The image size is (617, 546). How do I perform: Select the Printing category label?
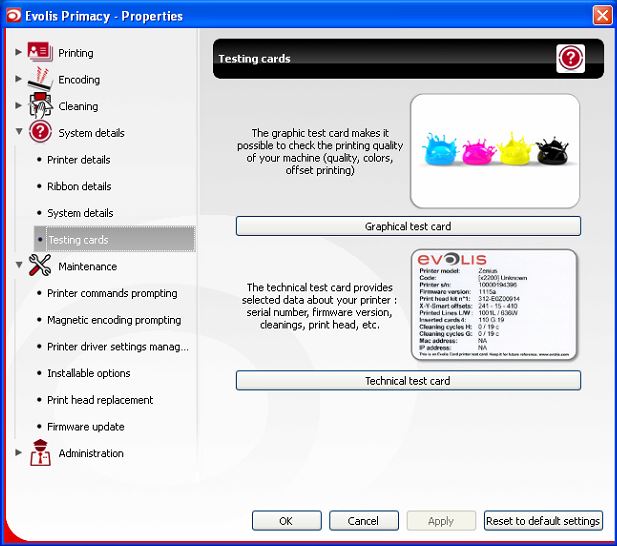click(x=76, y=53)
